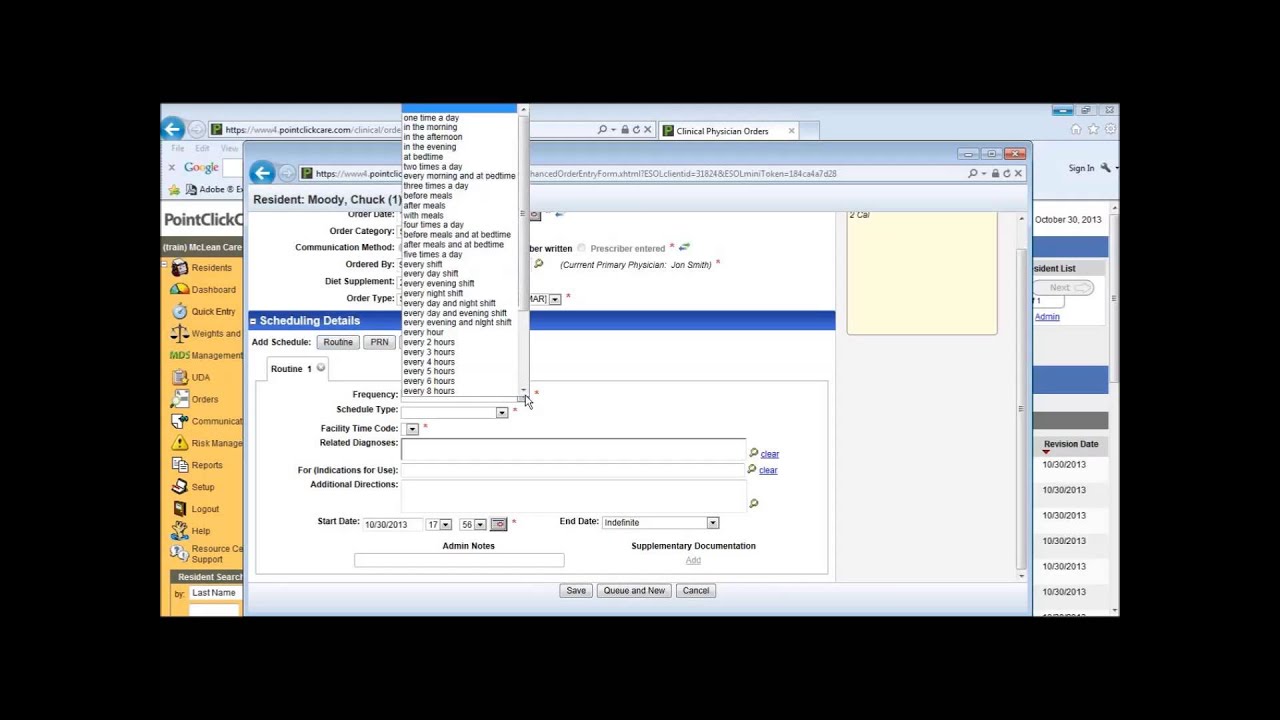The image size is (1280, 720).
Task: Open the Start Date calendar picker icon
Action: tap(499, 524)
